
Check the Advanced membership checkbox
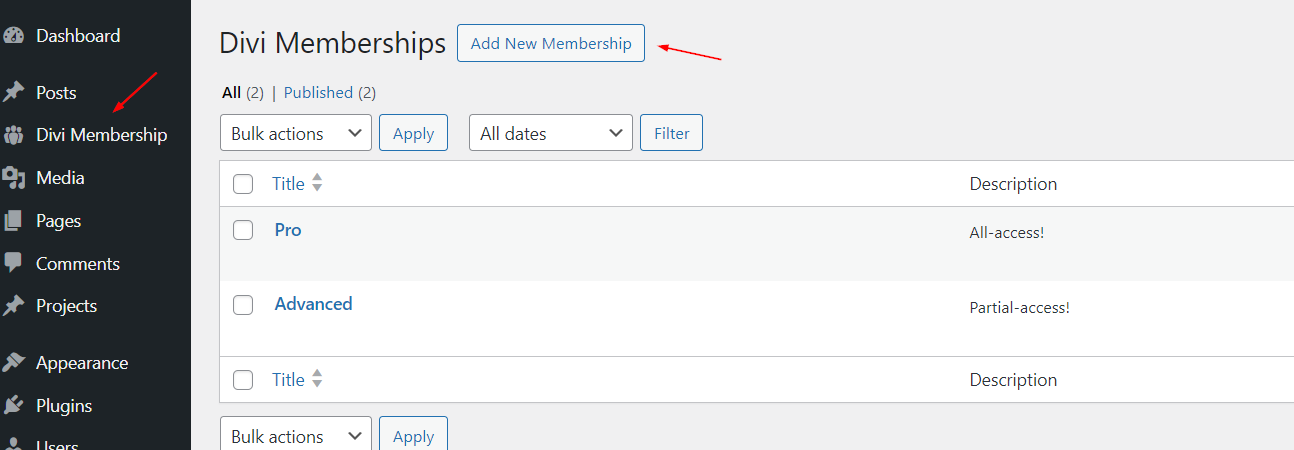243,305
